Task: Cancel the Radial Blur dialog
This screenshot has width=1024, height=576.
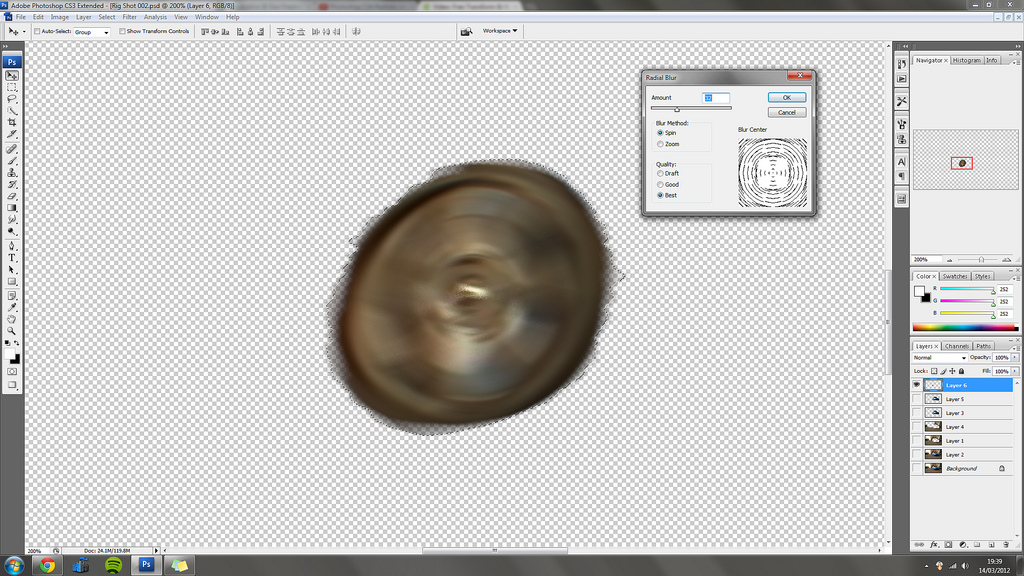Action: tap(786, 112)
